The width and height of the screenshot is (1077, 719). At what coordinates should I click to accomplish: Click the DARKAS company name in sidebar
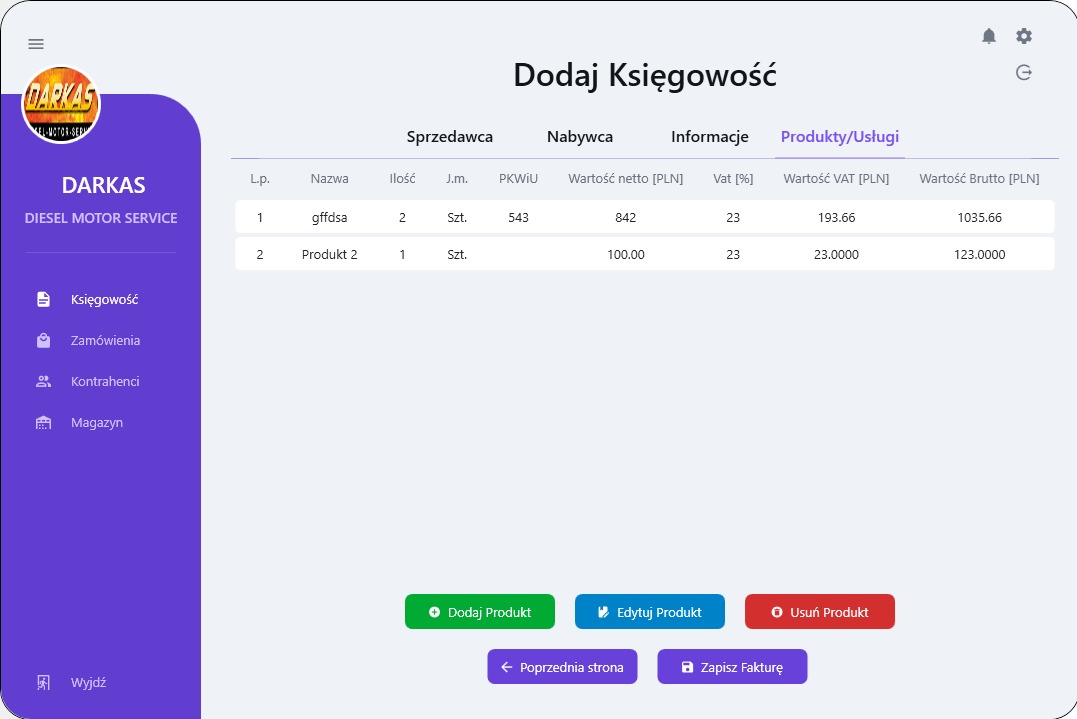point(103,185)
